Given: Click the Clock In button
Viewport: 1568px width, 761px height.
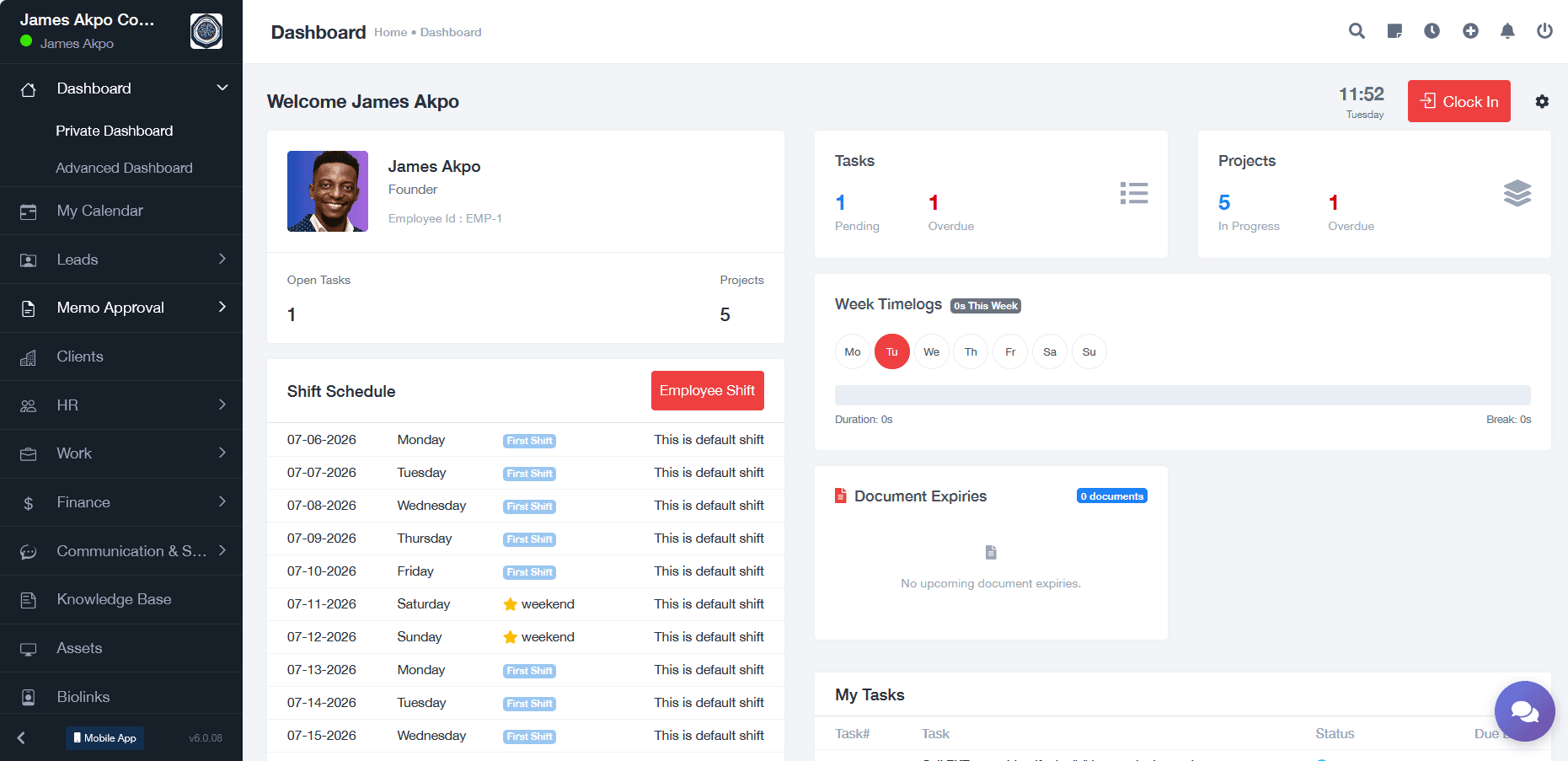Looking at the screenshot, I should point(1459,101).
